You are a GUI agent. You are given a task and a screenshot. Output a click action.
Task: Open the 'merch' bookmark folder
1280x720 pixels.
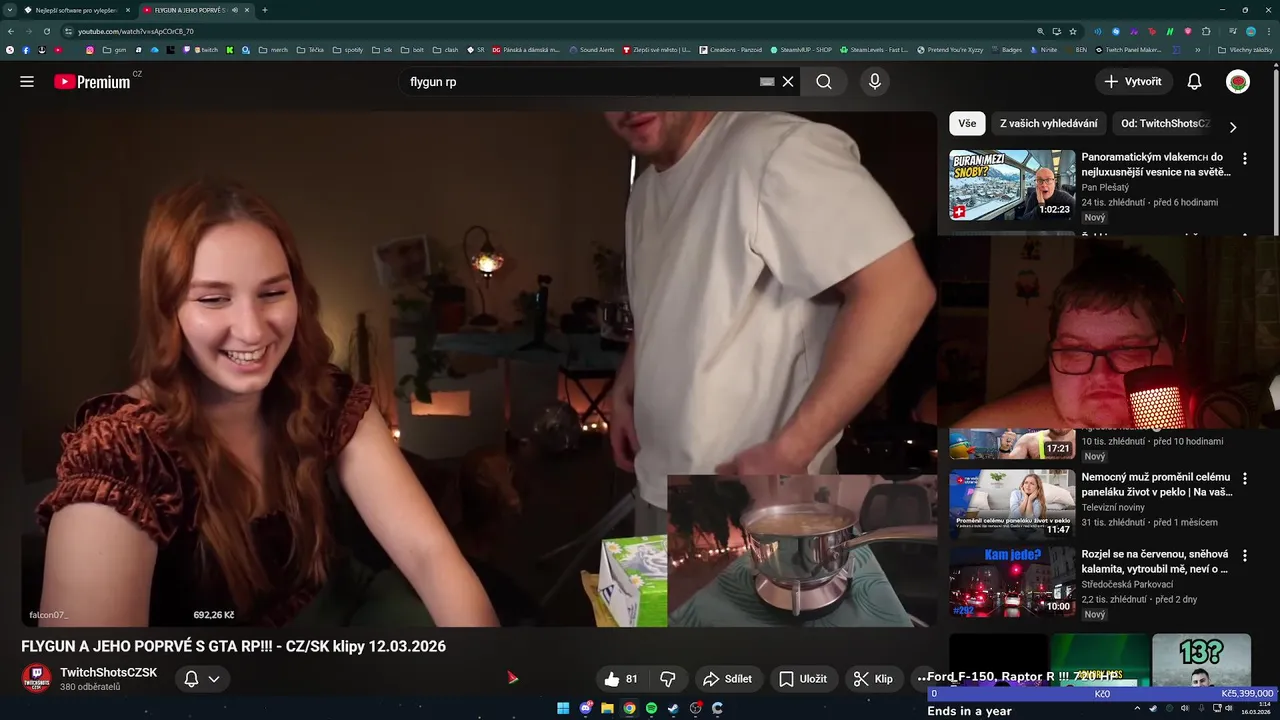click(273, 49)
